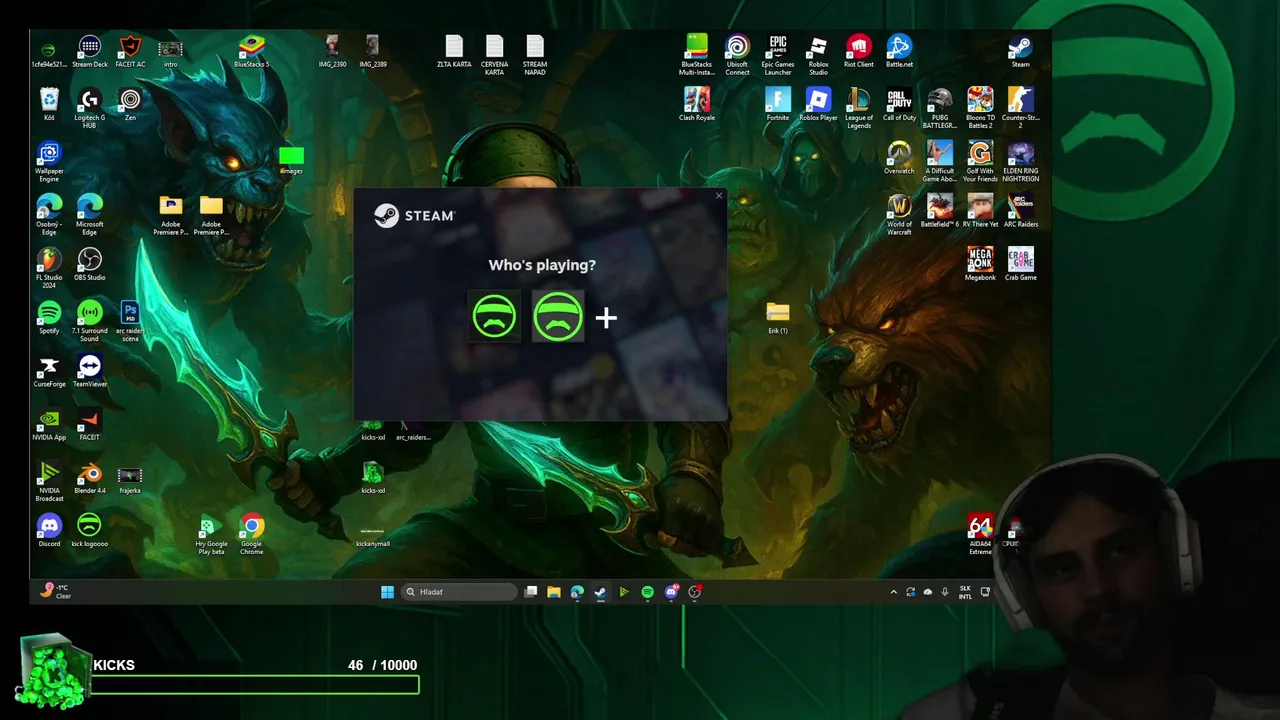The height and width of the screenshot is (720, 1280).
Task: Open Logitech G HUB shortcut
Action: click(90, 109)
